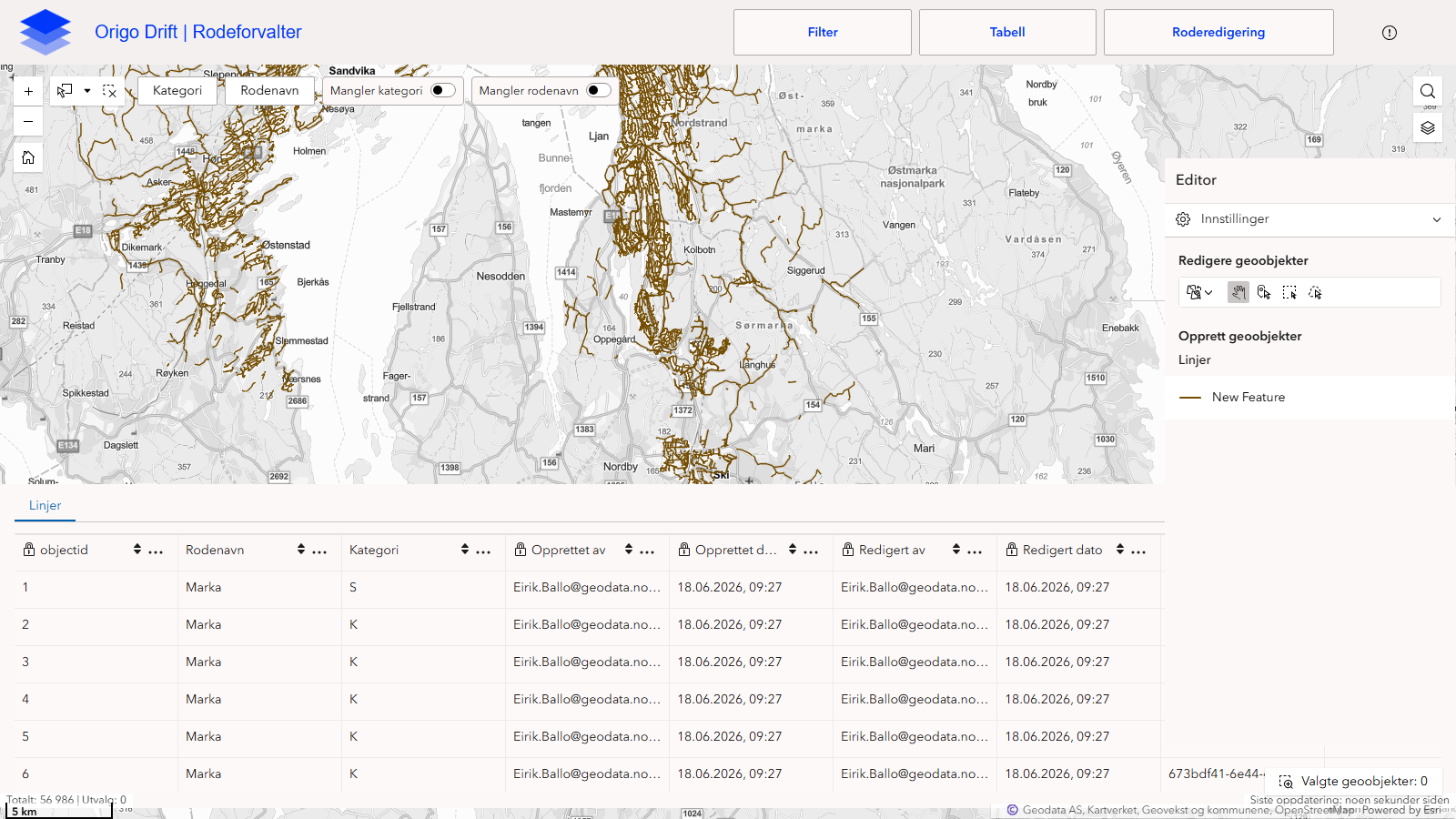This screenshot has height=819, width=1456.
Task: Return map to home extent
Action: click(28, 157)
